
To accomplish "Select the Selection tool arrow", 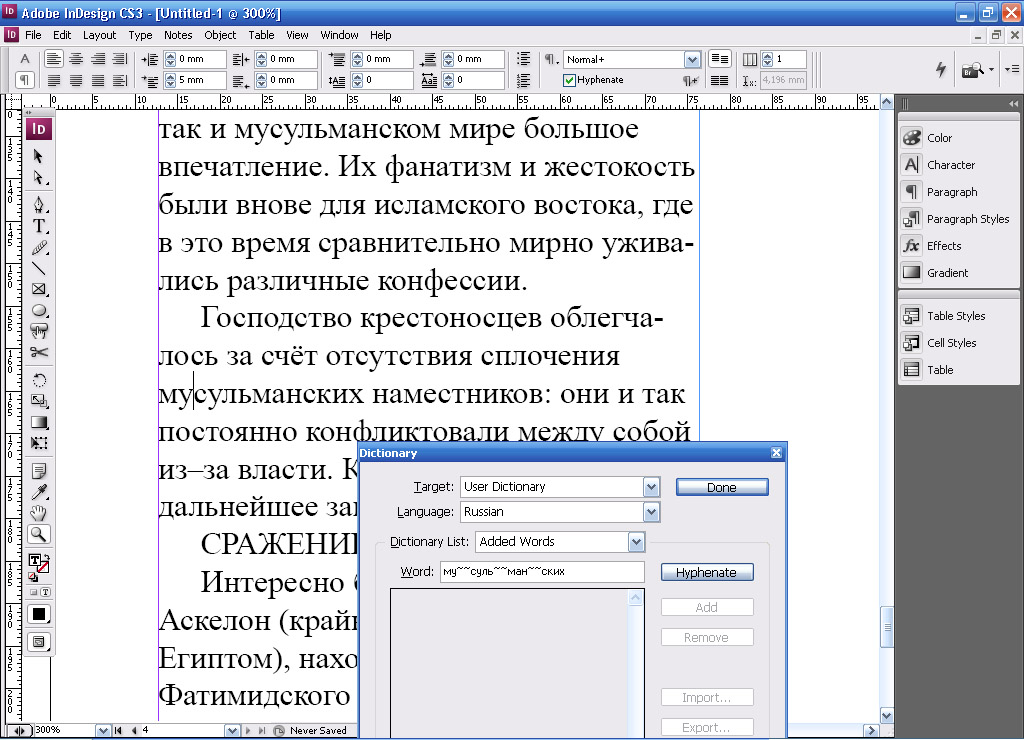I will (x=38, y=156).
